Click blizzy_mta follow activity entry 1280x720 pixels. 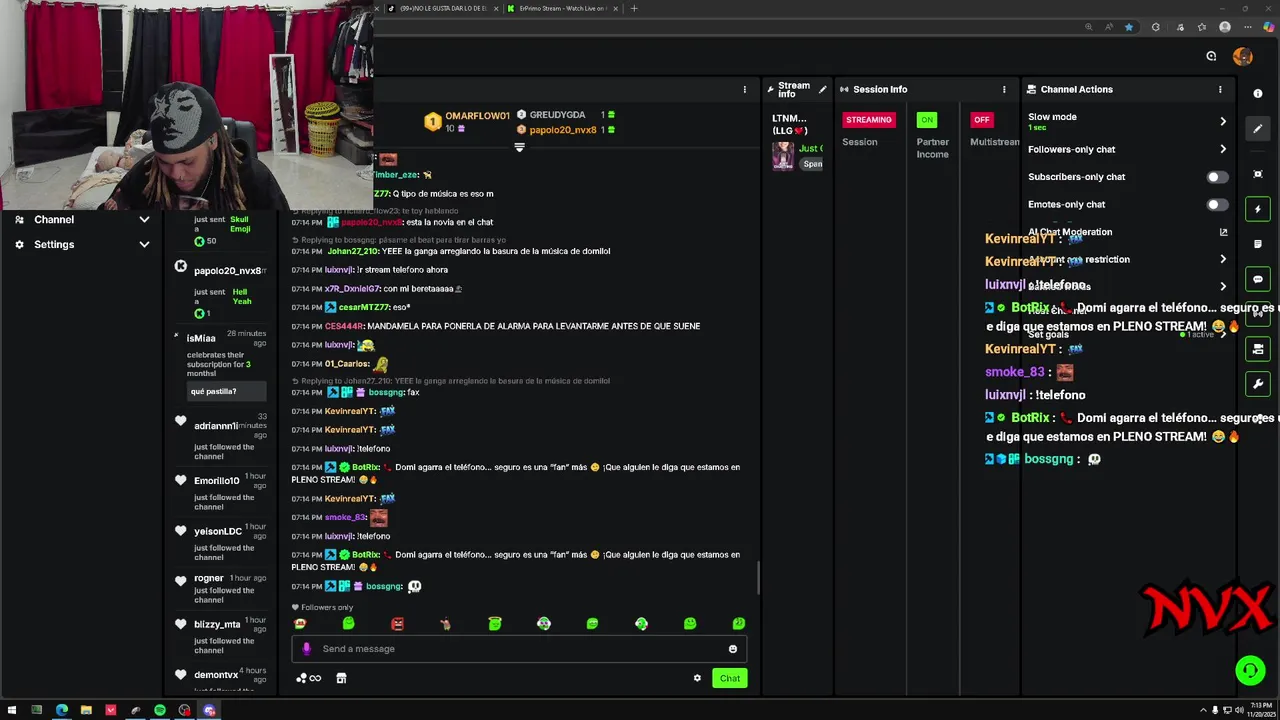pos(220,634)
